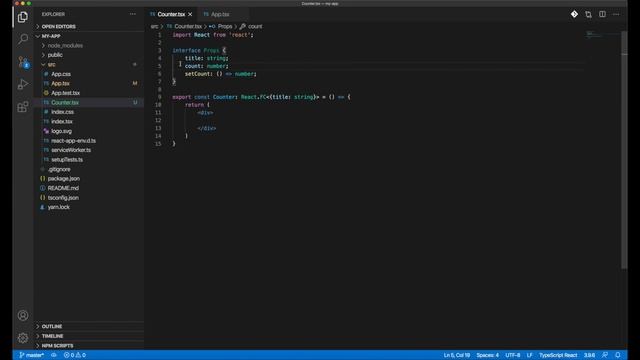Click line number 9 in the gutter
The image size is (640, 360).
pos(160,97)
